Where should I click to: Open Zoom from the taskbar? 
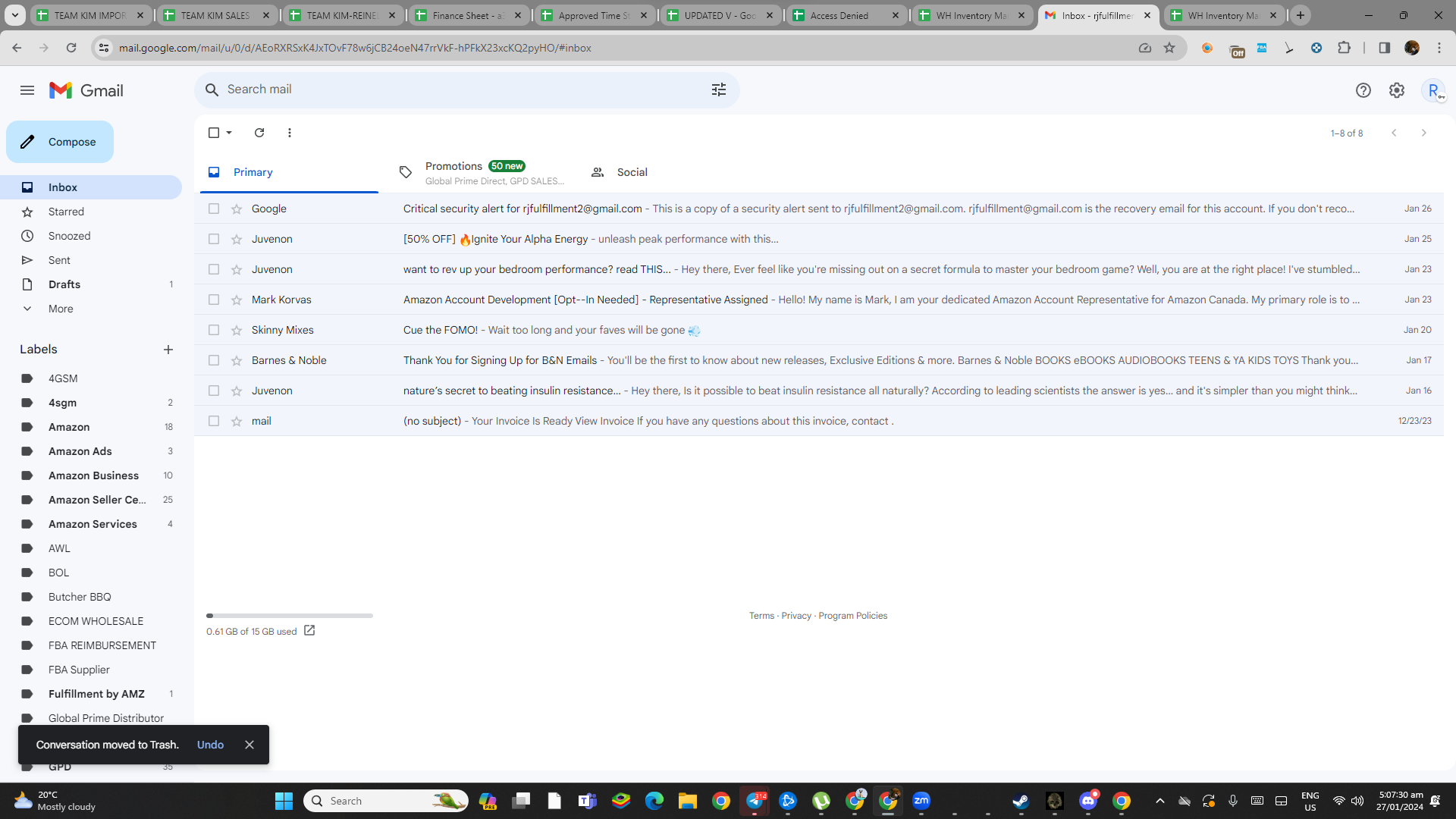point(921,801)
